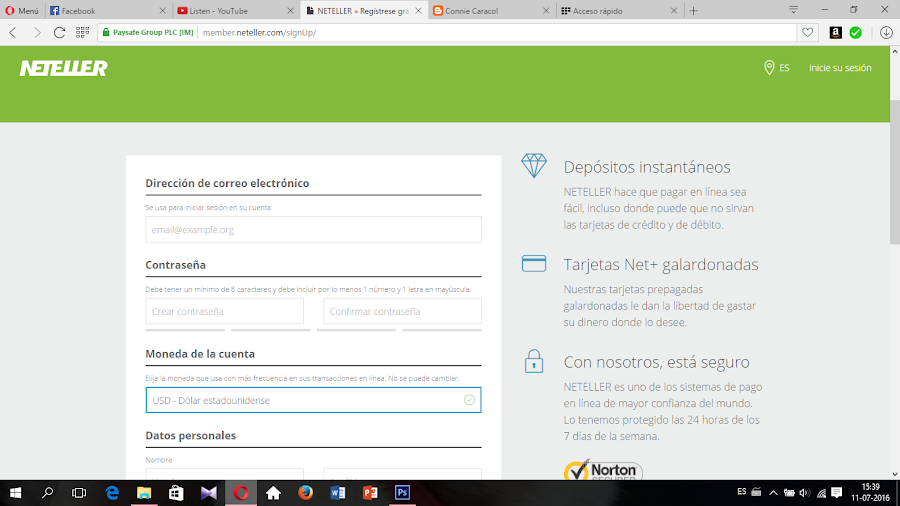Screen dimensions: 900x506
Task: Bookmark page with the heart icon
Action: pyautogui.click(x=808, y=33)
